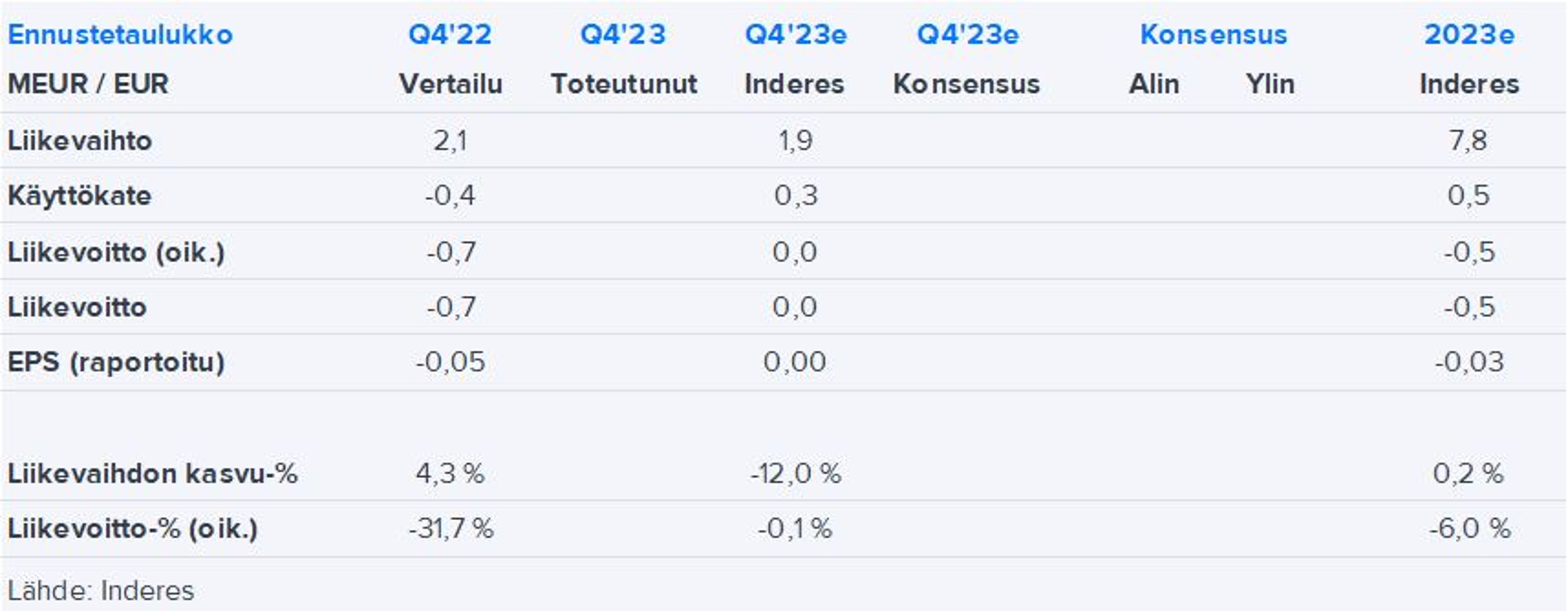1568x611 pixels.
Task: Select the -12,0 % growth cell
Action: point(795,473)
